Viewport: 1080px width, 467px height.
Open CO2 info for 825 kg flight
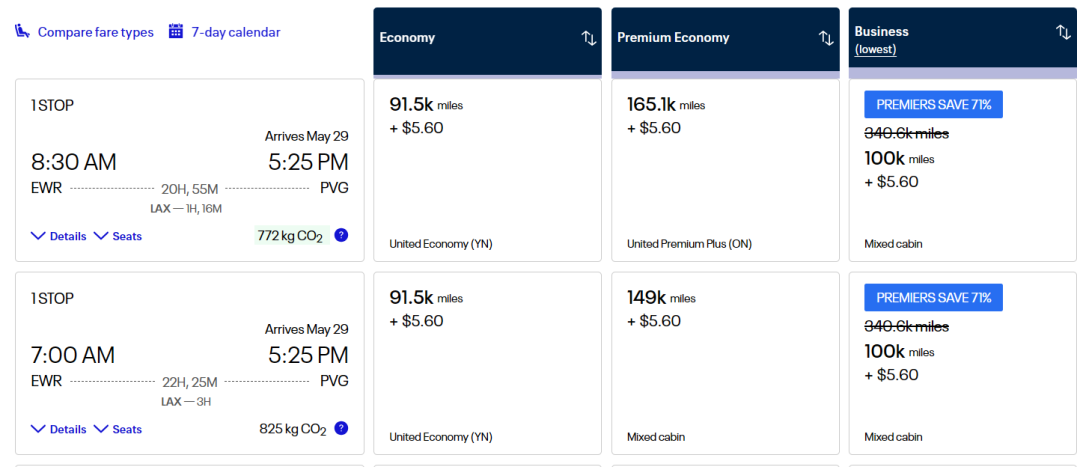coord(341,429)
